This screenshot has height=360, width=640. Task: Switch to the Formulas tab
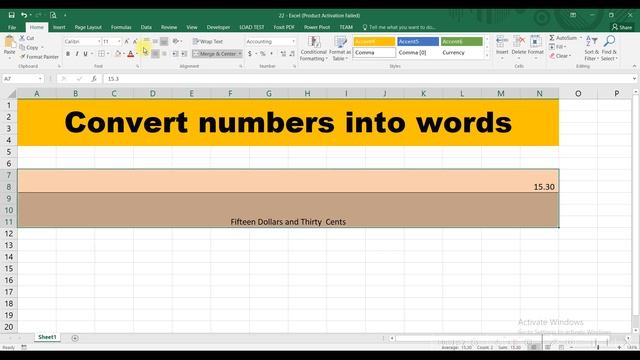(121, 27)
